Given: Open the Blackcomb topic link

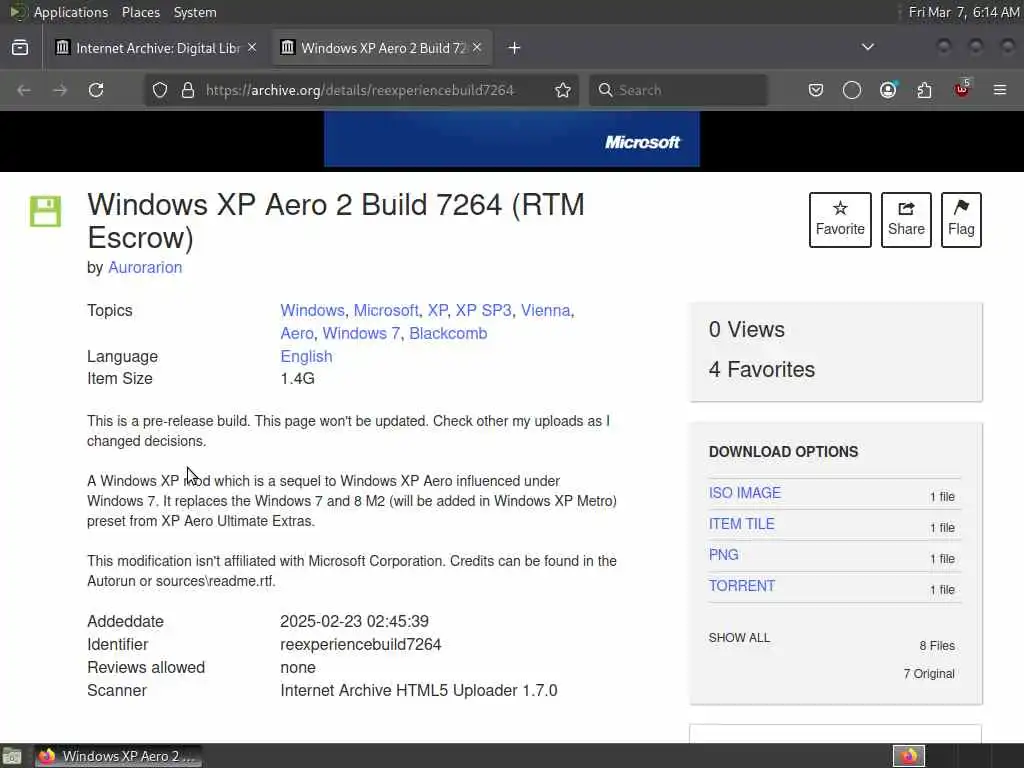Looking at the screenshot, I should (x=448, y=334).
